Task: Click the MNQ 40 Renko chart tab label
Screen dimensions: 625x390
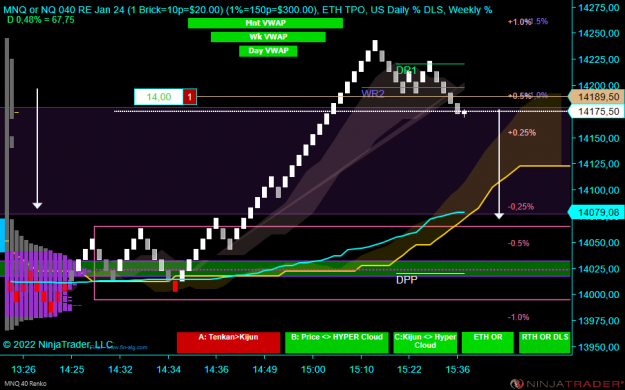Action: pos(25,384)
